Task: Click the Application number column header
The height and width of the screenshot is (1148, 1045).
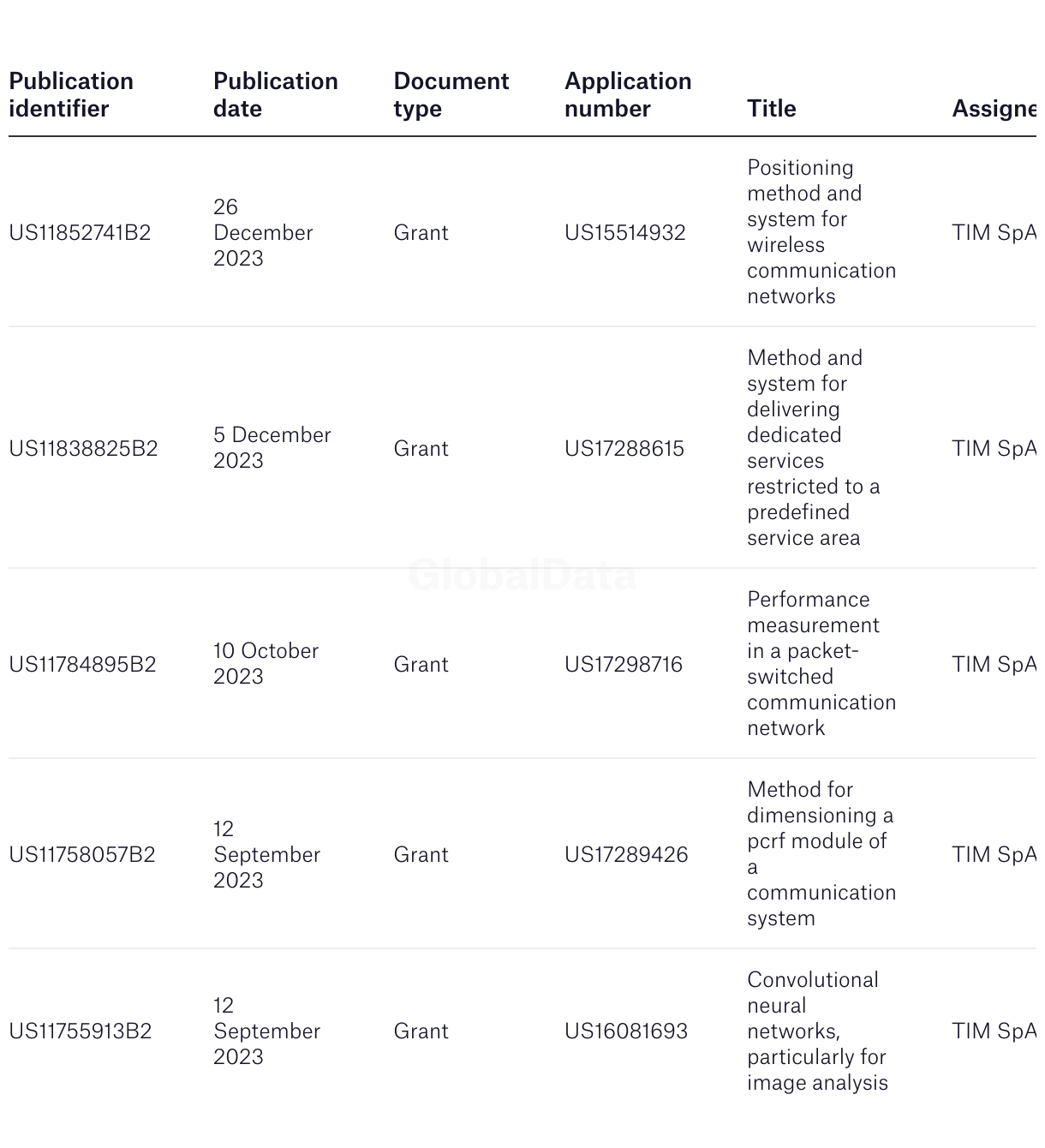Action: 628,95
